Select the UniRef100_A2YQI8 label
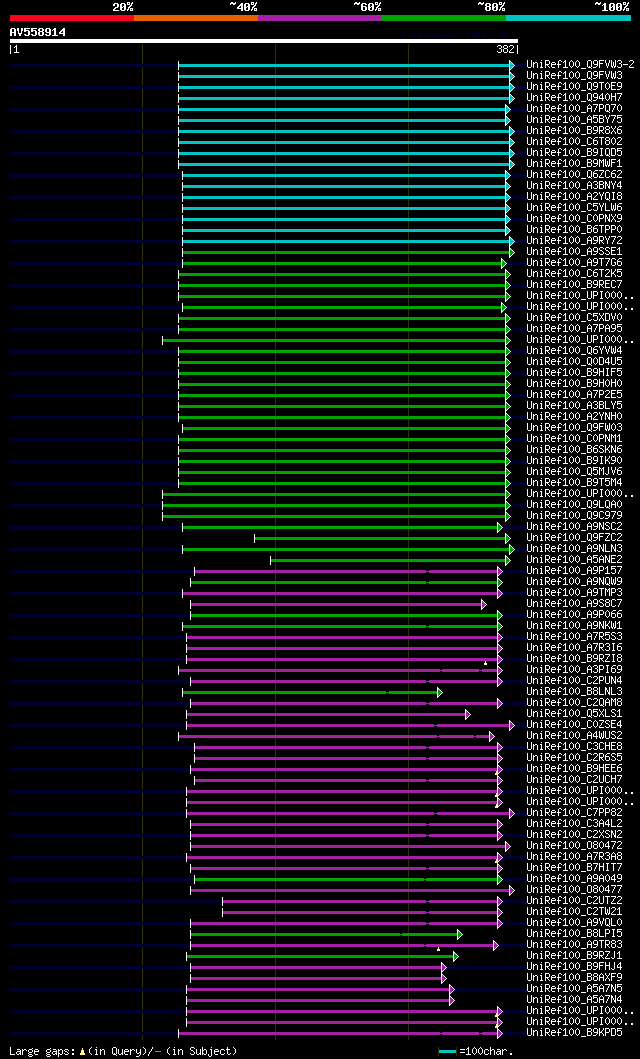640x1059 pixels. (575, 197)
